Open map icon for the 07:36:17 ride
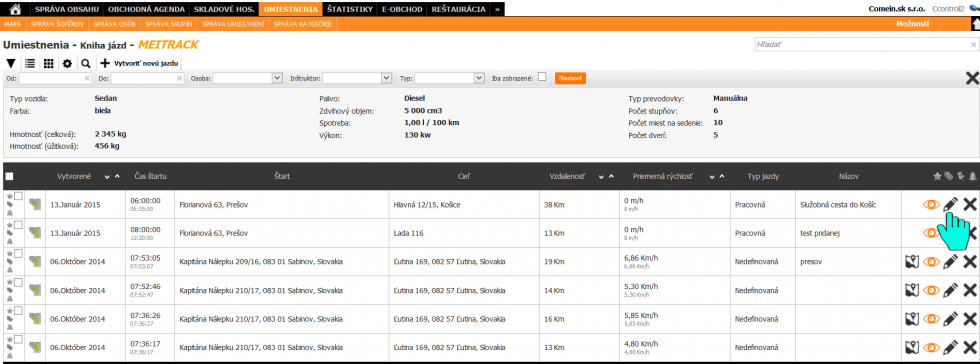This screenshot has height=364, width=980. pyautogui.click(x=912, y=347)
